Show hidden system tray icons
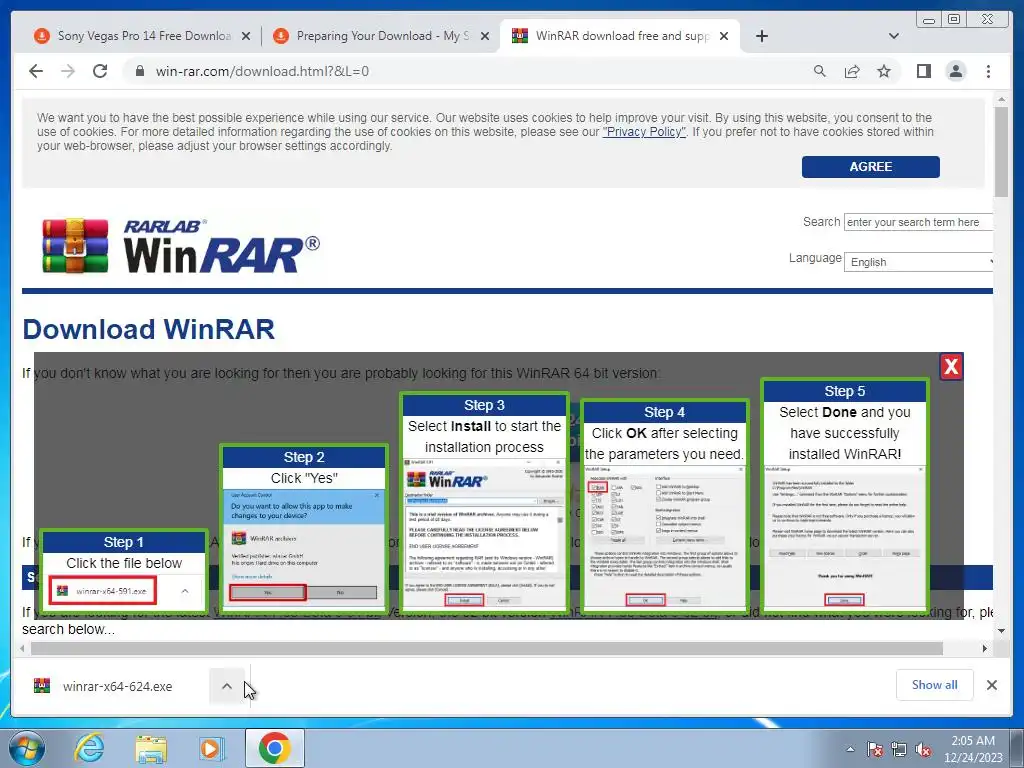The height and width of the screenshot is (768, 1024). 850,749
